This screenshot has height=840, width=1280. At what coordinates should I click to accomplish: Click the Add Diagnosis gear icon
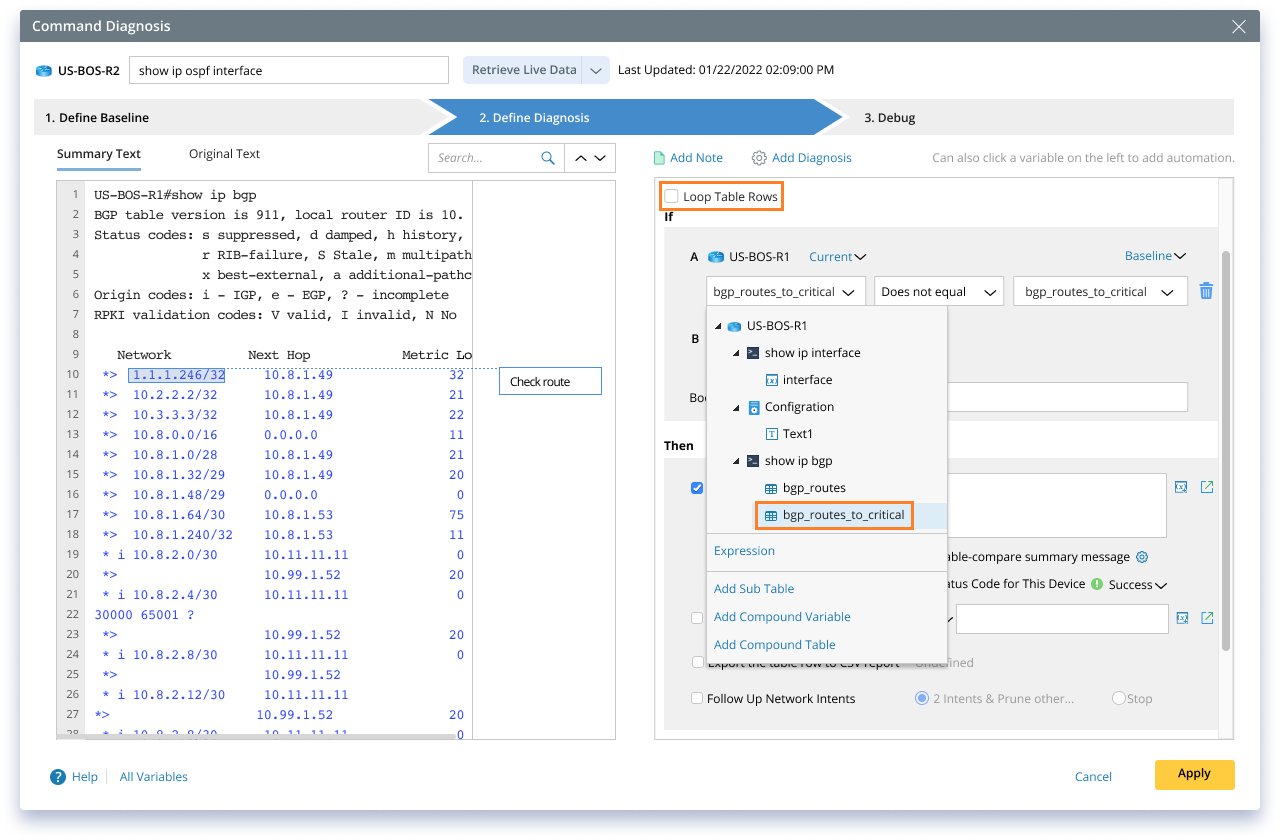759,158
